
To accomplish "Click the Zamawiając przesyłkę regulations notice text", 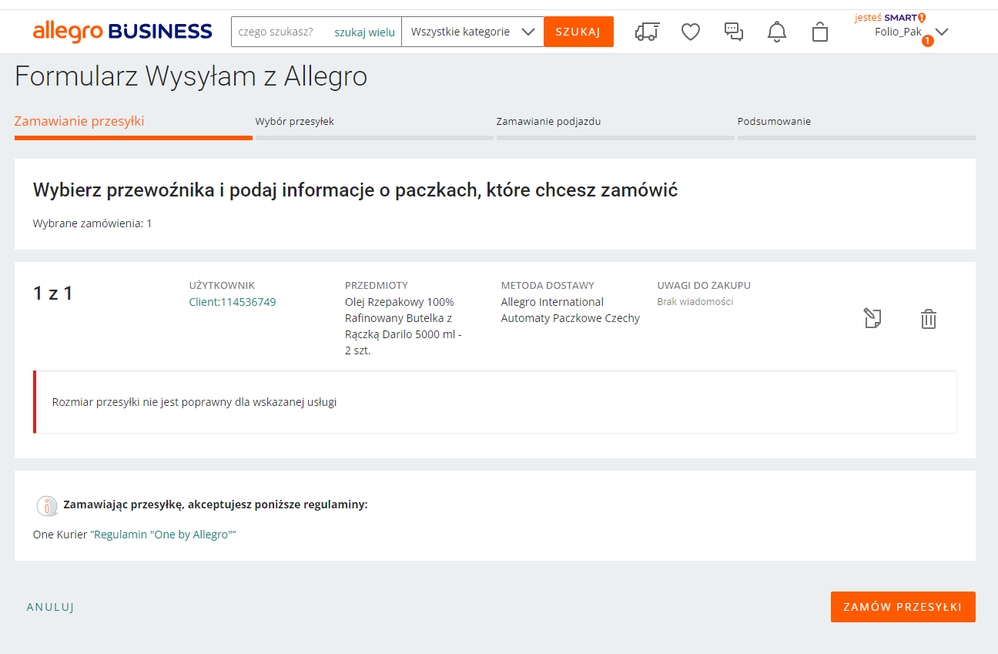I will click(x=215, y=504).
